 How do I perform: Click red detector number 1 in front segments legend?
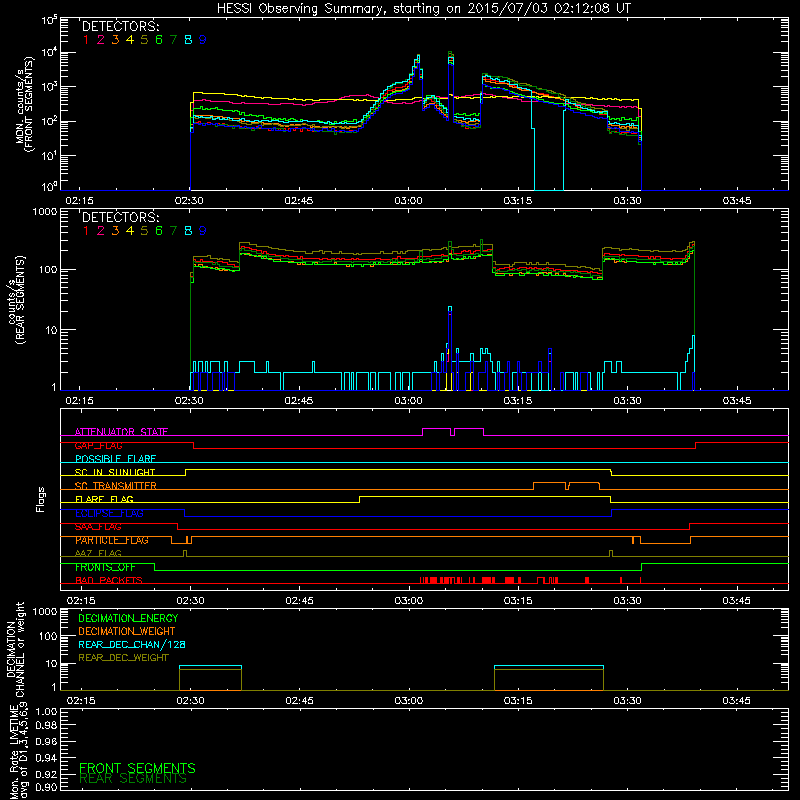(86, 40)
